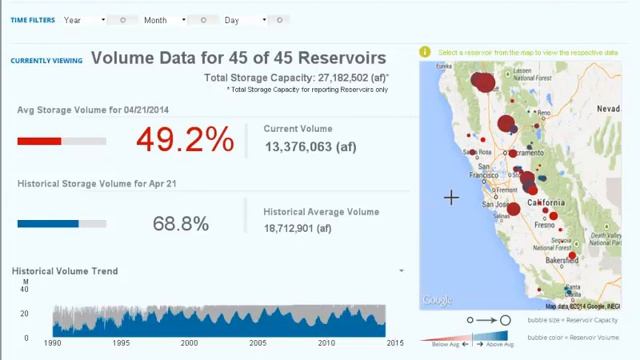
Task: Click the 68.8% historical storage value
Action: point(181,224)
